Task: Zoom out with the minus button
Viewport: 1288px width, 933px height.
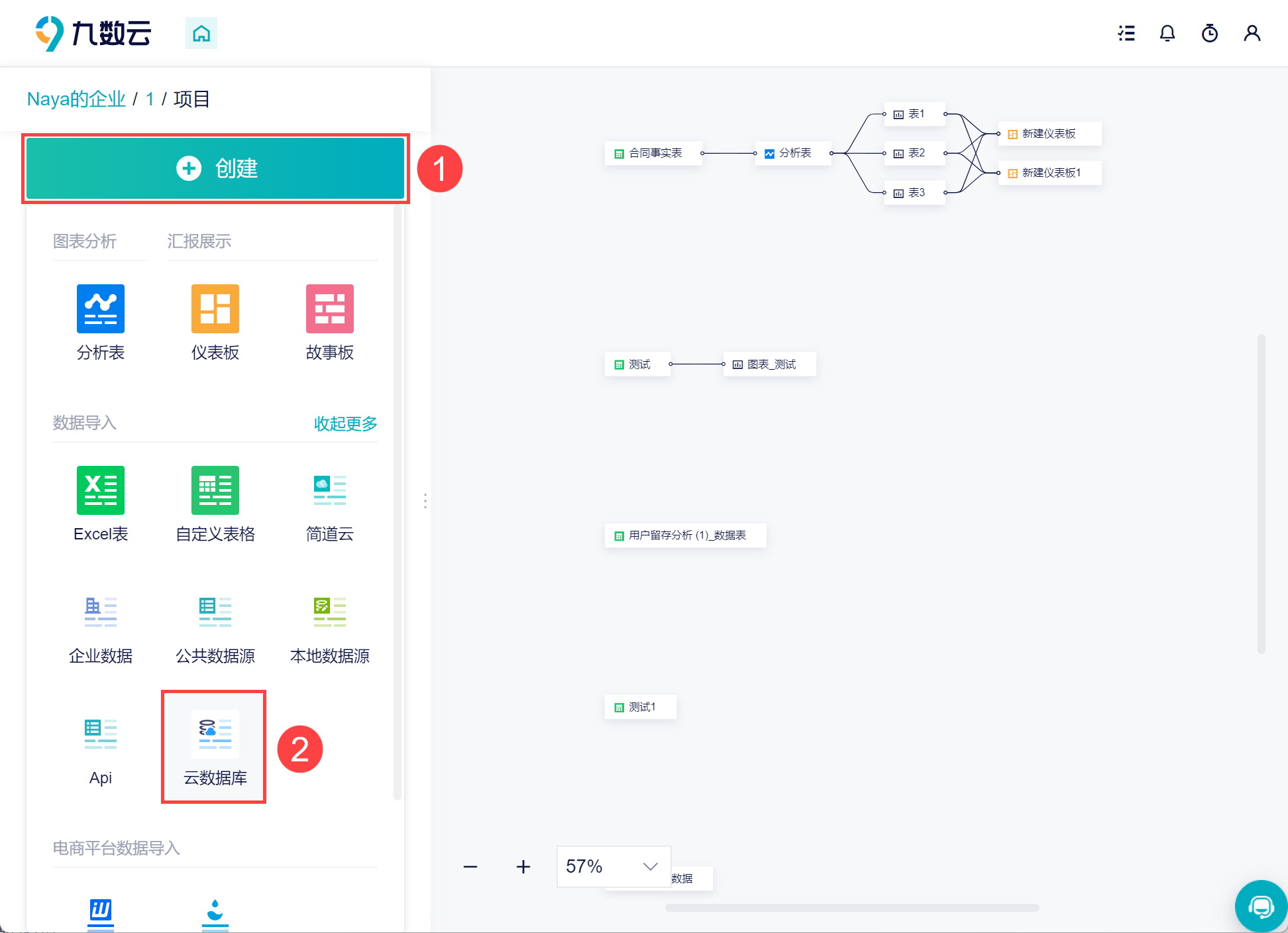Action: pyautogui.click(x=470, y=867)
